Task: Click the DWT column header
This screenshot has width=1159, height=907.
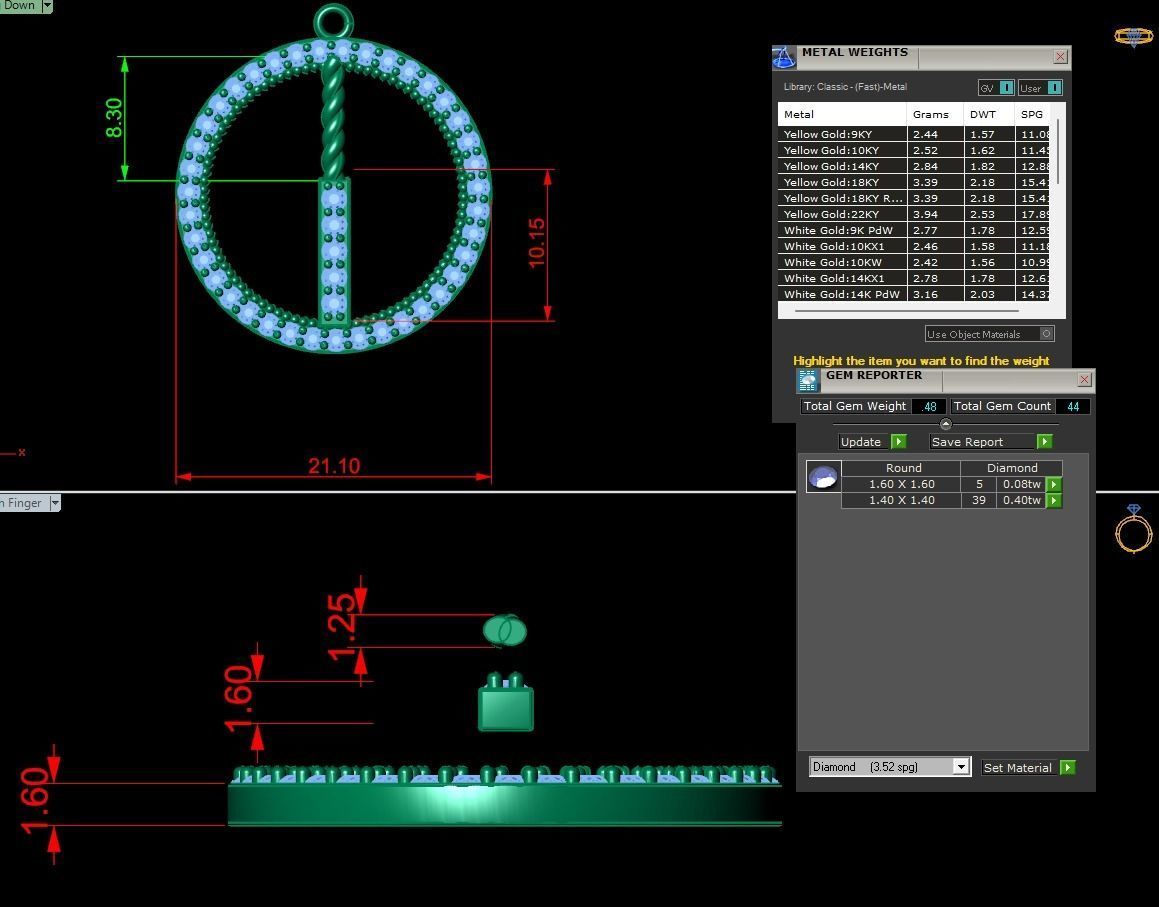Action: tap(989, 115)
